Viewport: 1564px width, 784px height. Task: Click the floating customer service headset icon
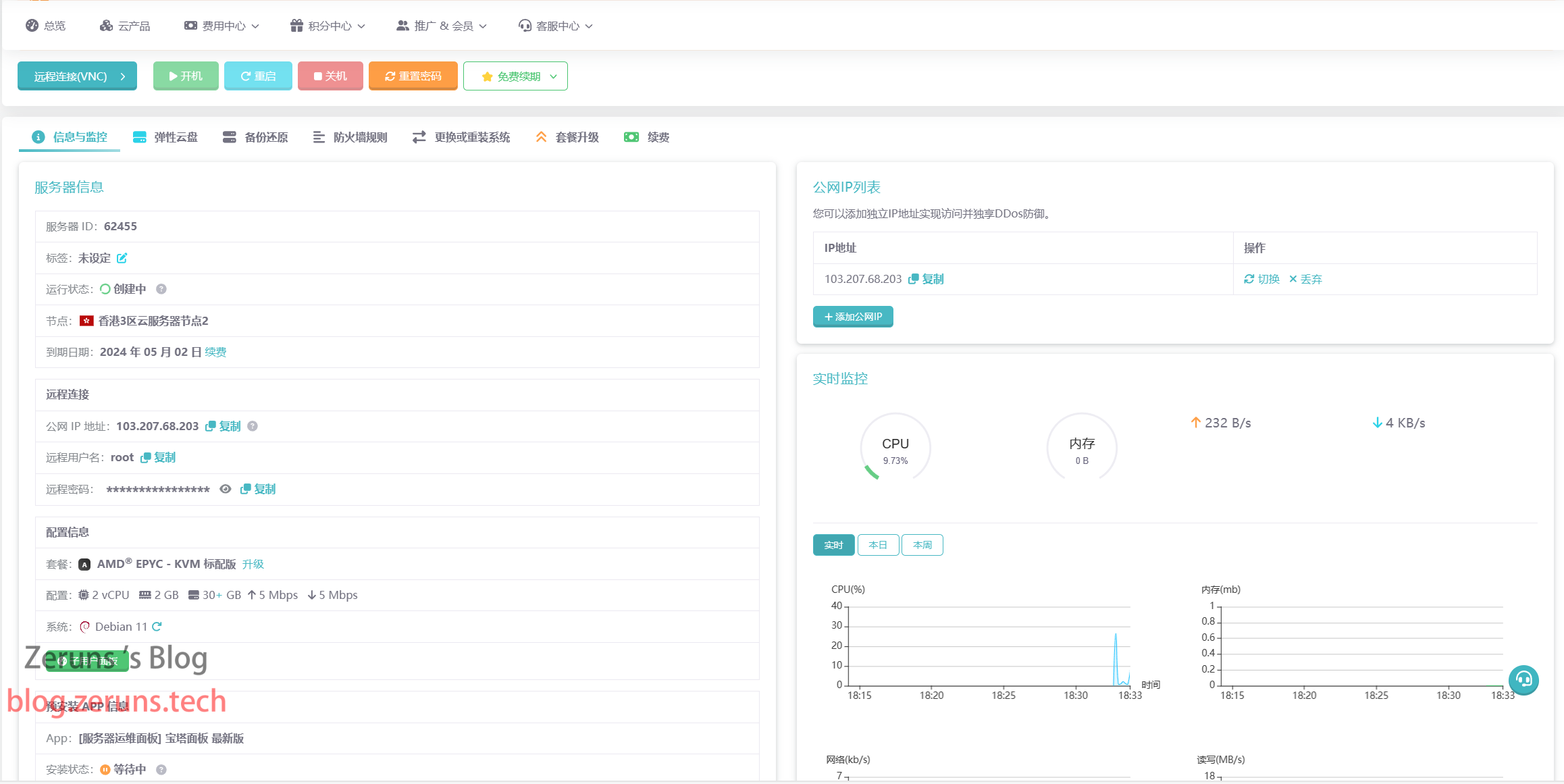click(x=1523, y=679)
